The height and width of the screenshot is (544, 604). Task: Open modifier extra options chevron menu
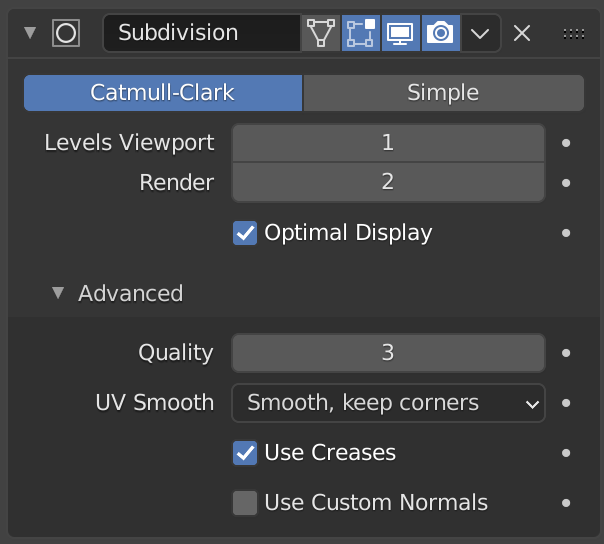click(x=480, y=33)
